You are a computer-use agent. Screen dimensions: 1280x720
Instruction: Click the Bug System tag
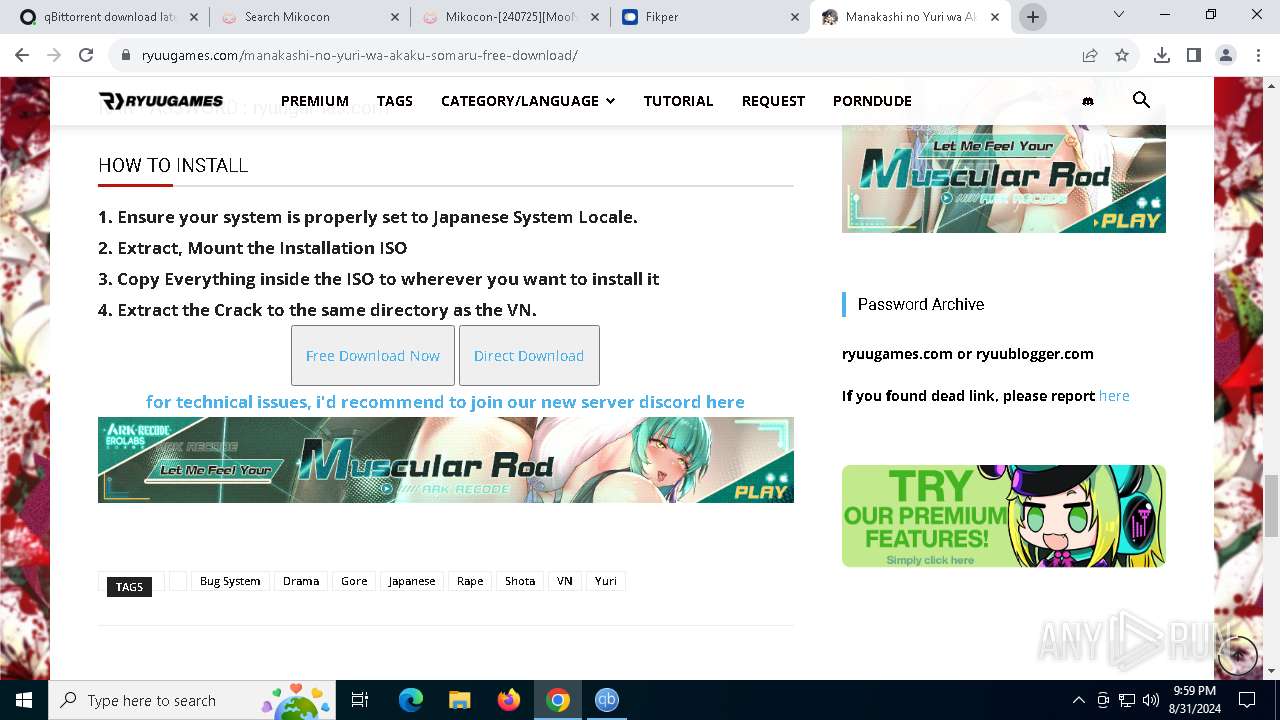(x=230, y=581)
